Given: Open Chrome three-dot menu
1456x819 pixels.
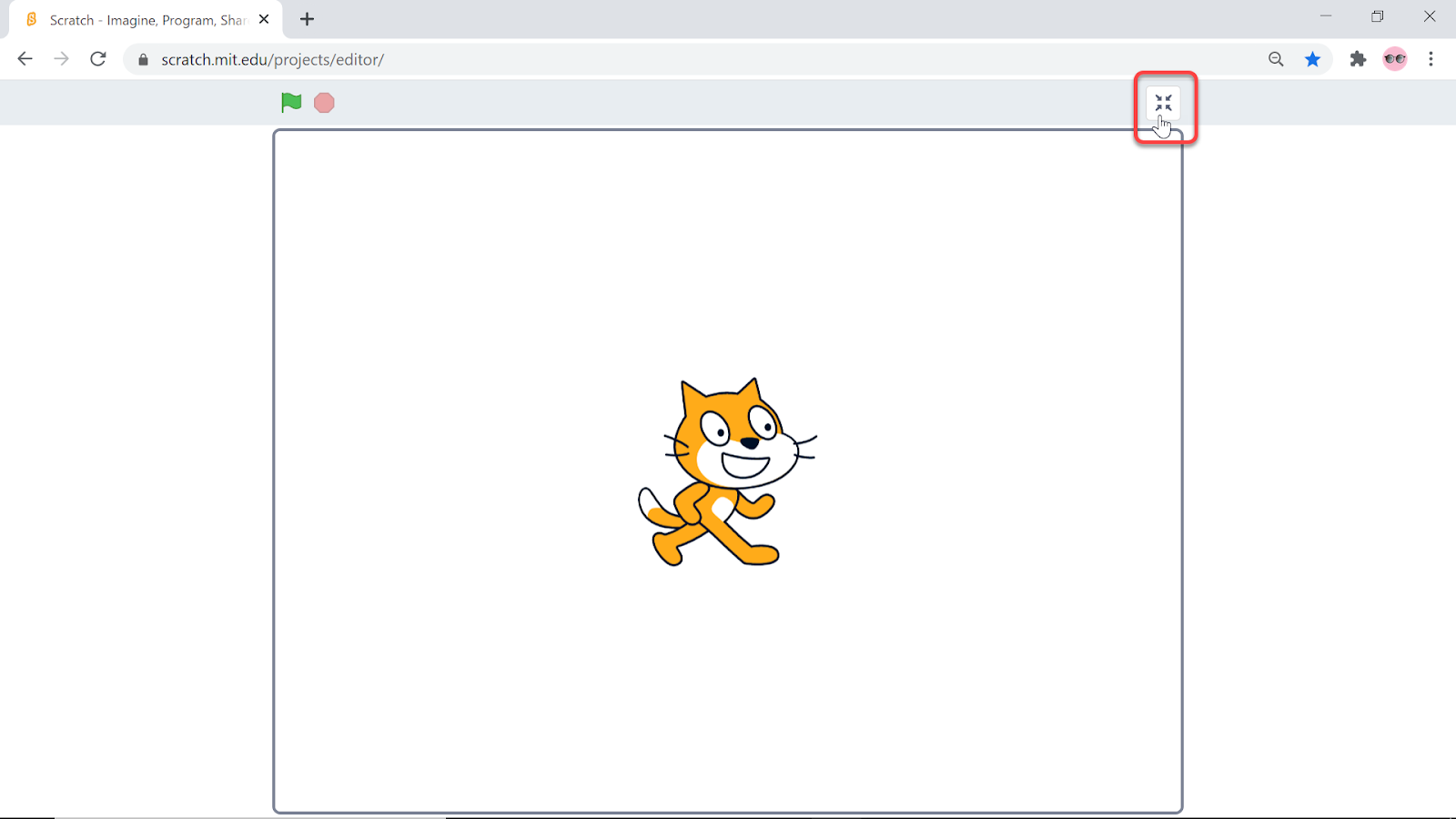Looking at the screenshot, I should point(1431,59).
